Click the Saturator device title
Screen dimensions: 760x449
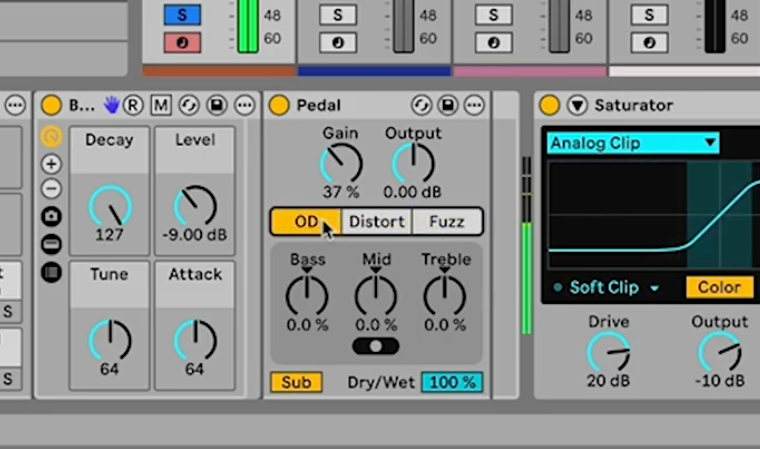pos(633,105)
